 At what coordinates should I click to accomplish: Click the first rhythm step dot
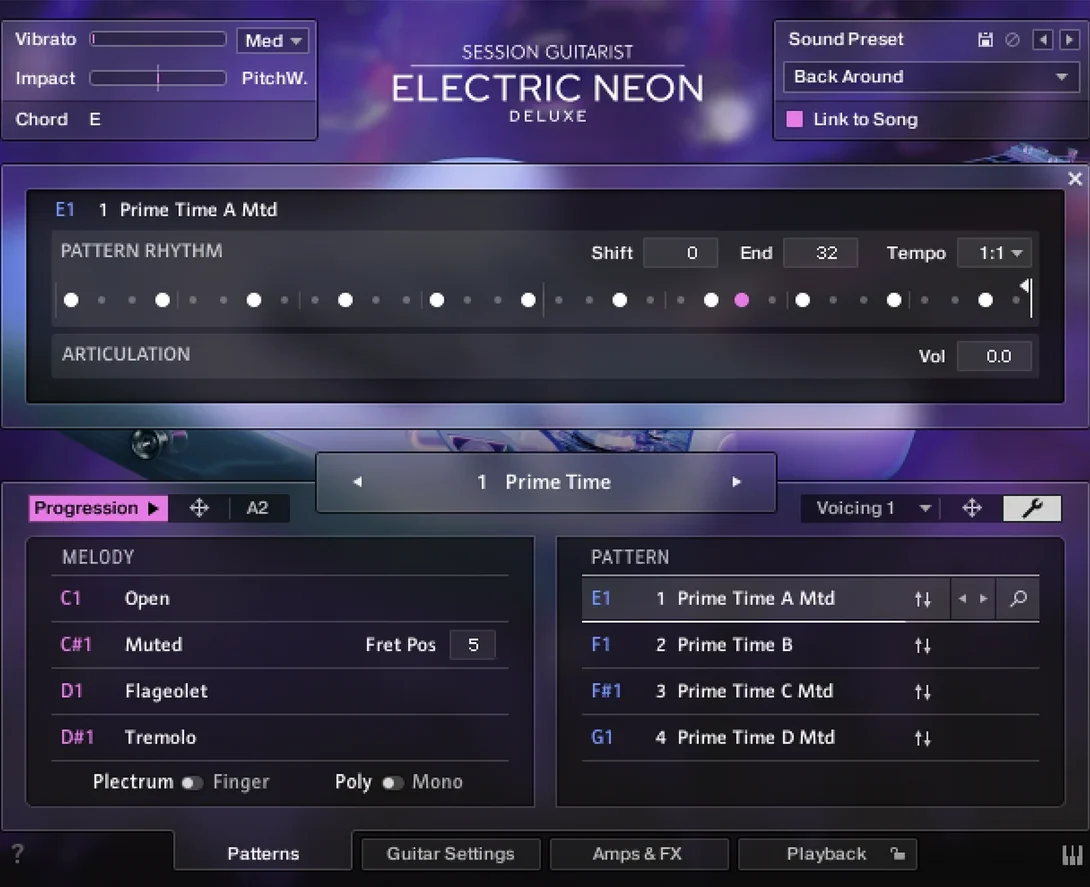click(x=71, y=300)
